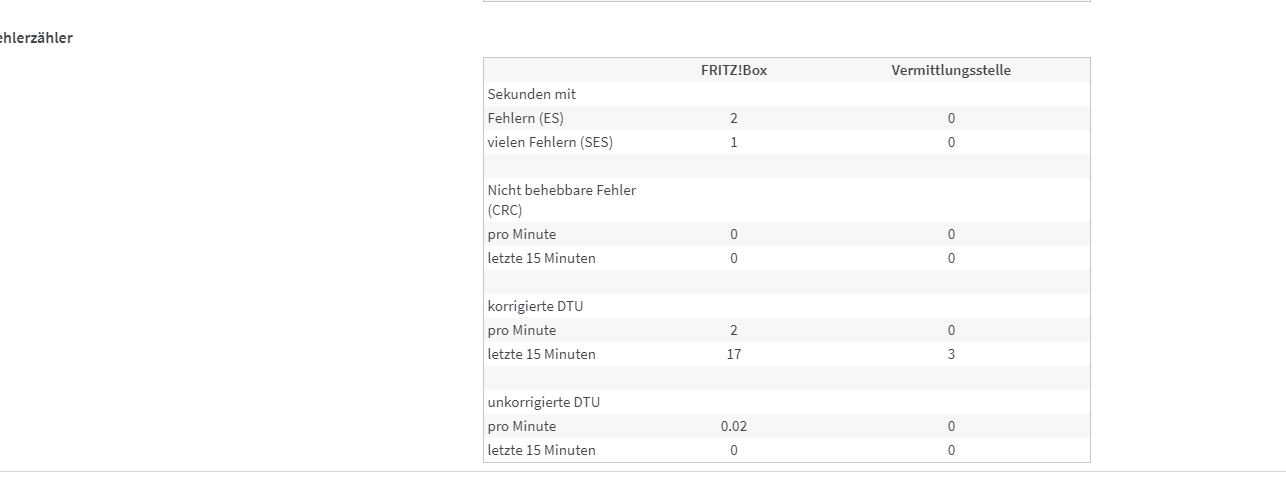Click the Fehlerzähler section heading

tap(36, 38)
